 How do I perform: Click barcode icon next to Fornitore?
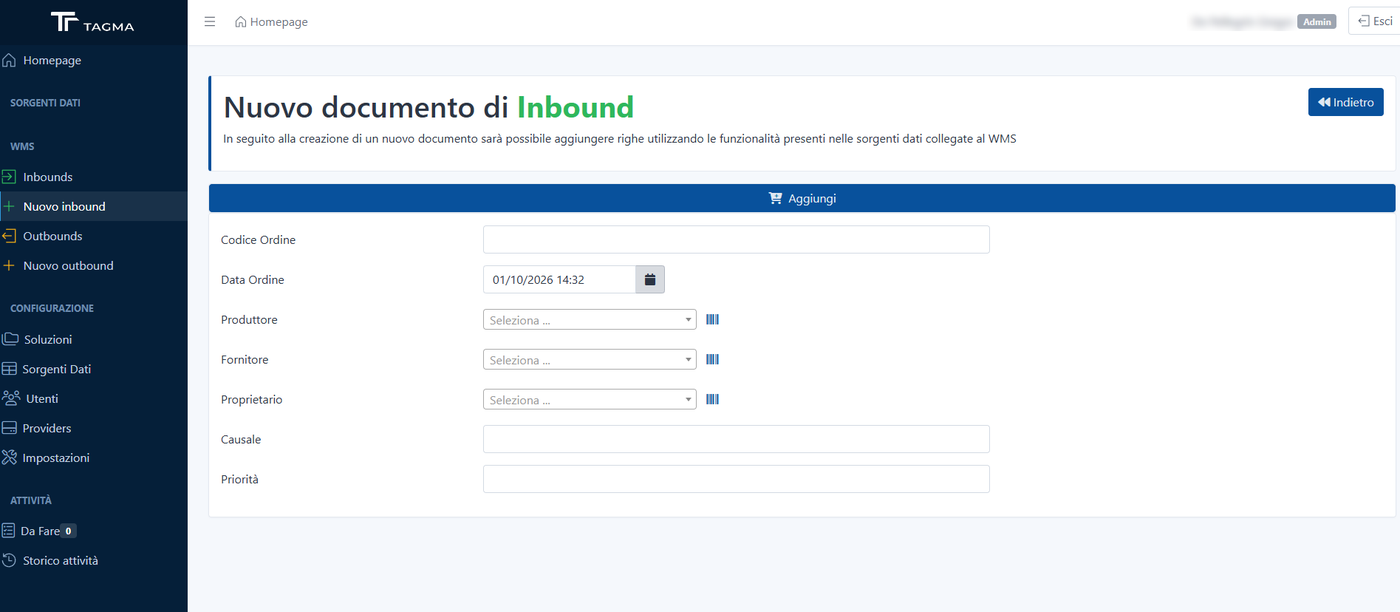713,360
